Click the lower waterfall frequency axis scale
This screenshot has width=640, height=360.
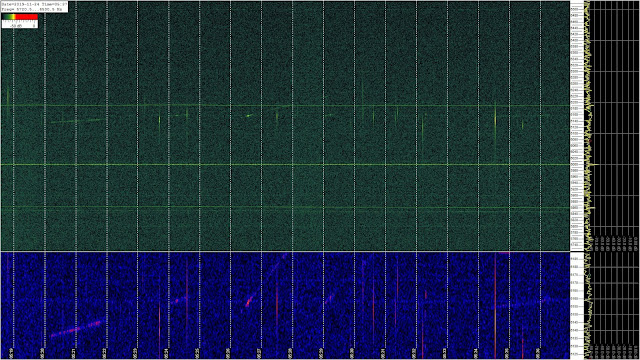(576, 306)
